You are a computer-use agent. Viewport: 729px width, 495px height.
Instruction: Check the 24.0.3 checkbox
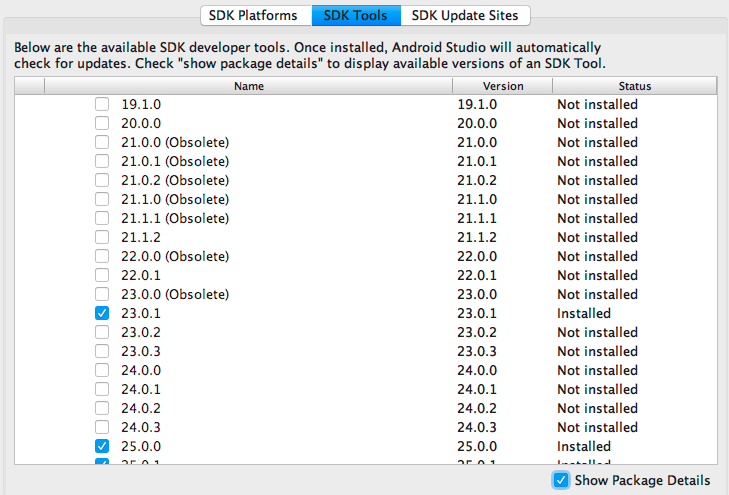pos(102,428)
